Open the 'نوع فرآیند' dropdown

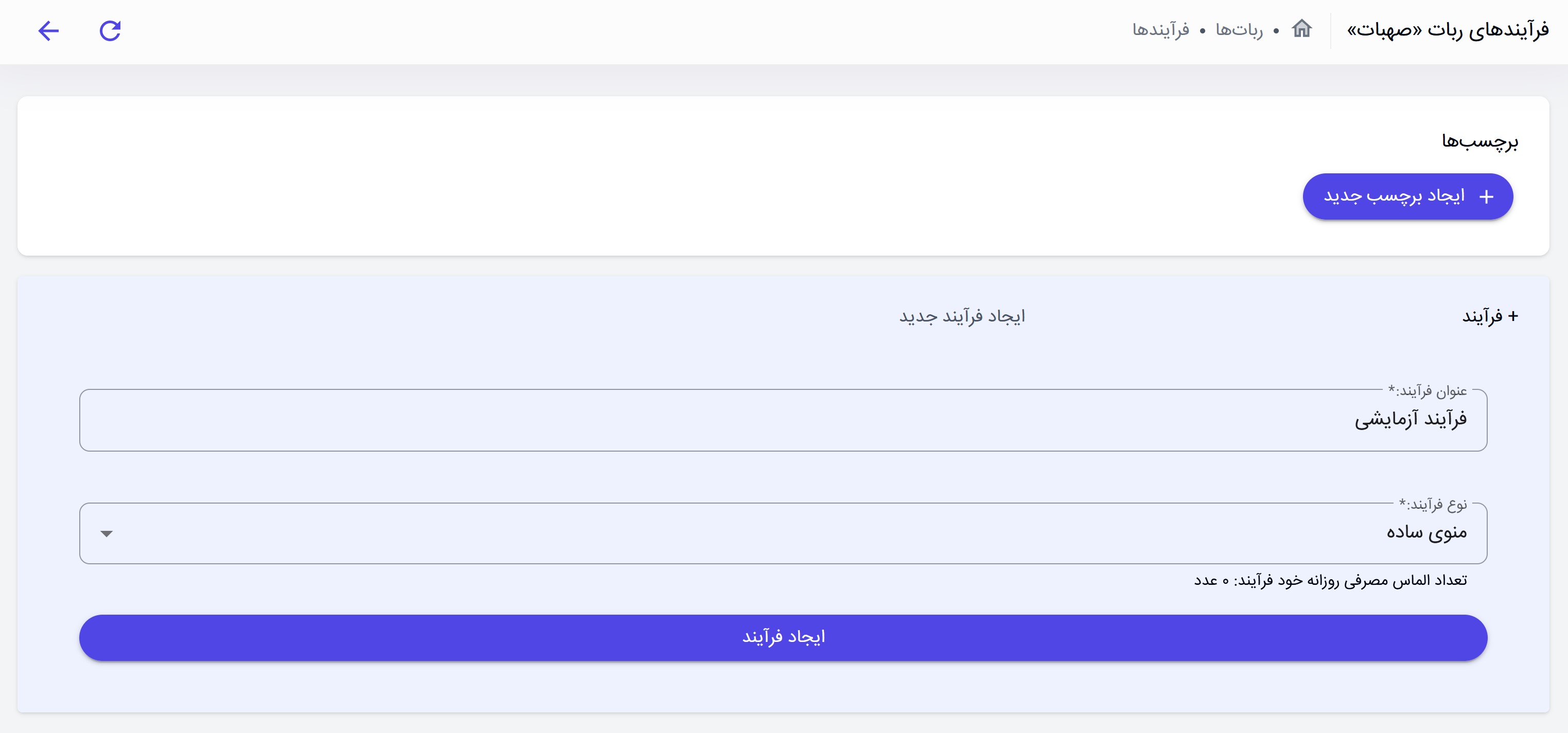click(783, 533)
